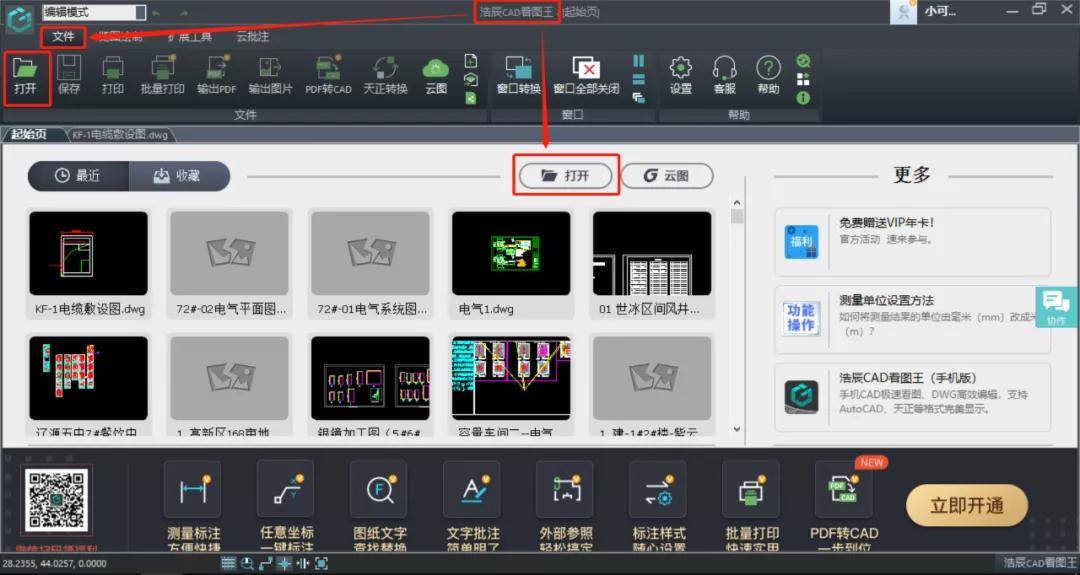Click the vertical tile windows icon
Image resolution: width=1080 pixels, height=575 pixels.
[638, 61]
